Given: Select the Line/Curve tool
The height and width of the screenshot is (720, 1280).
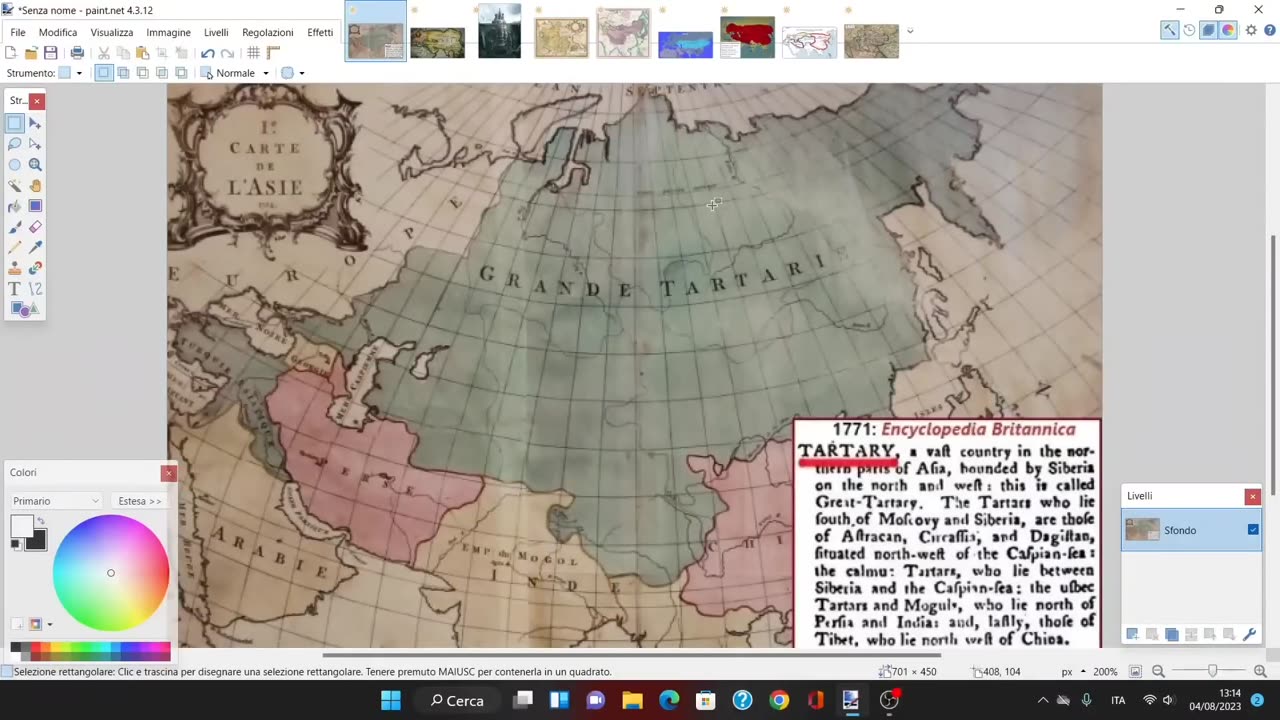Looking at the screenshot, I should tap(35, 289).
